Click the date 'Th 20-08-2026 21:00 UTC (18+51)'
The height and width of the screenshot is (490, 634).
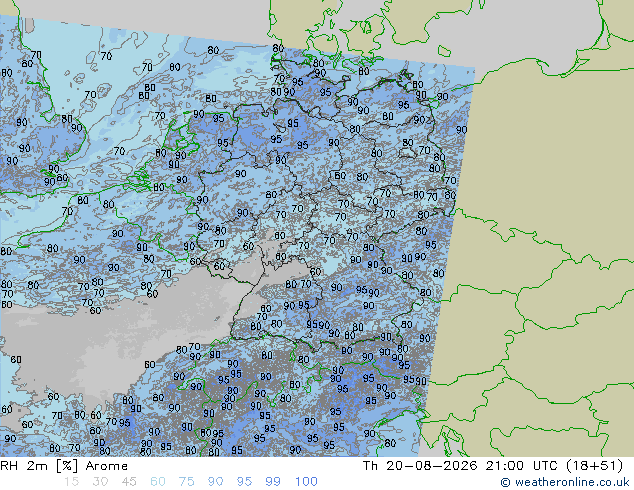point(493,466)
